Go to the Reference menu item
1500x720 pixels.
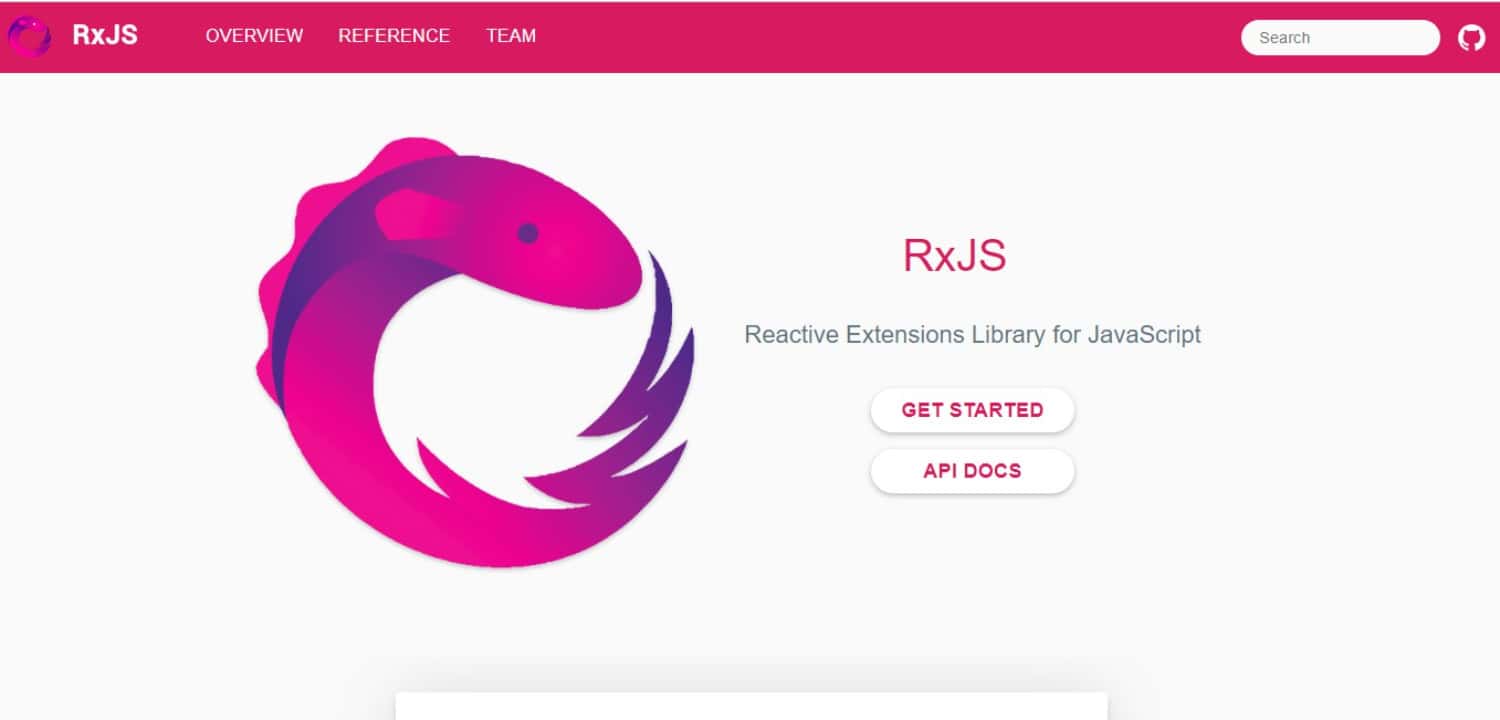point(394,36)
